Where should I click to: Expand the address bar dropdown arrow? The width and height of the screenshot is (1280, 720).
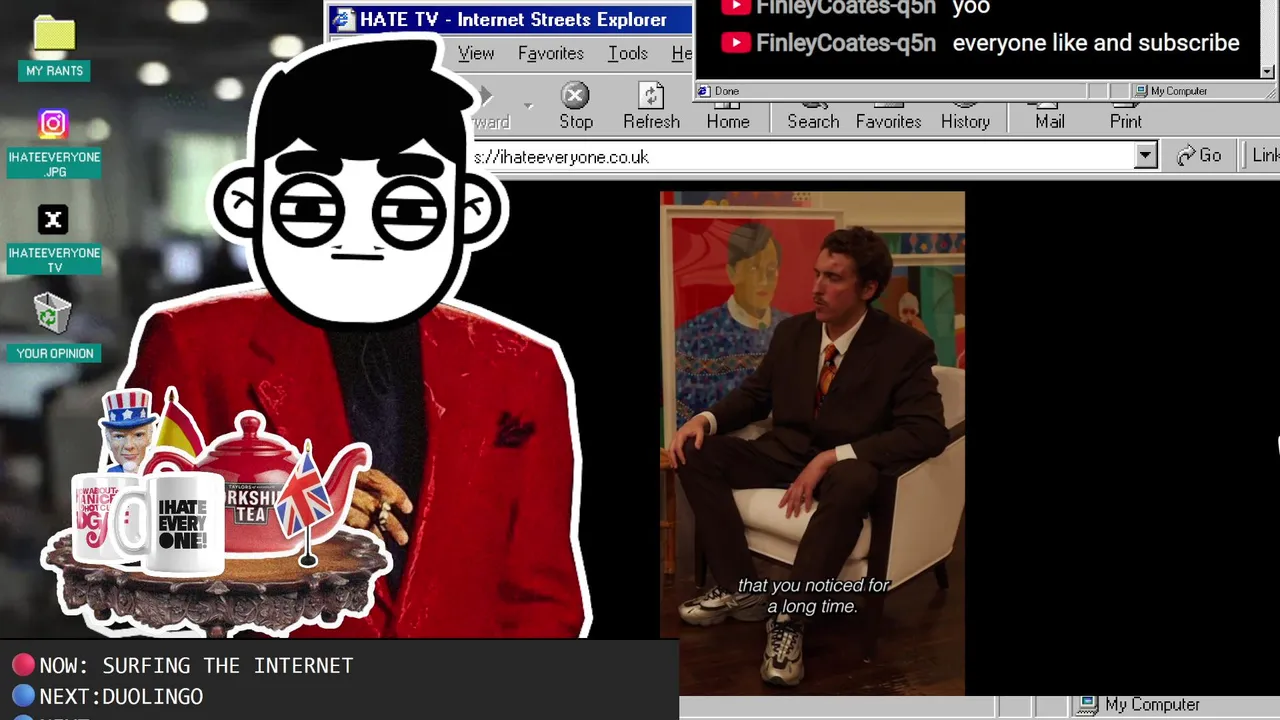pyautogui.click(x=1145, y=156)
